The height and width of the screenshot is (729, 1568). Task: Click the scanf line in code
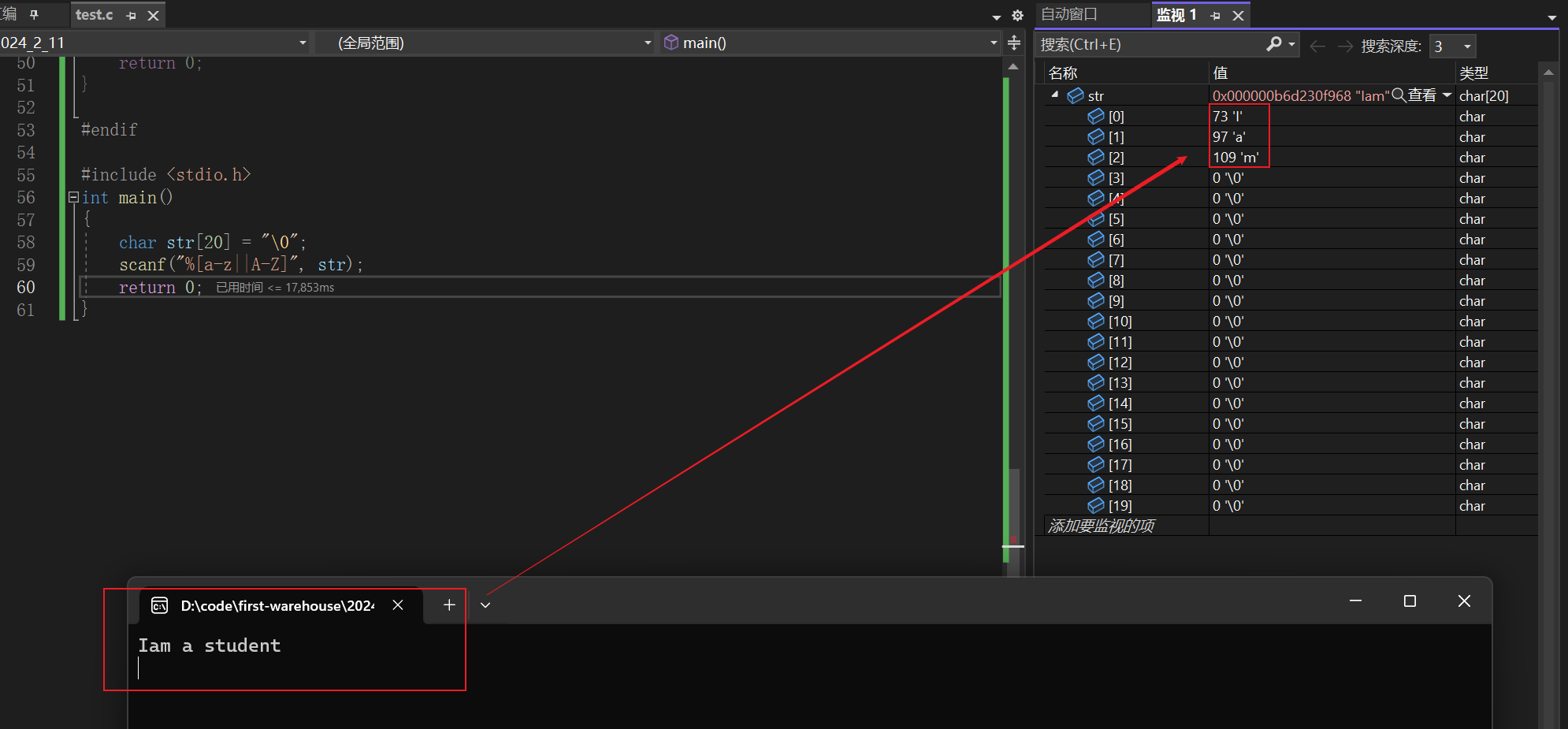[x=241, y=265]
